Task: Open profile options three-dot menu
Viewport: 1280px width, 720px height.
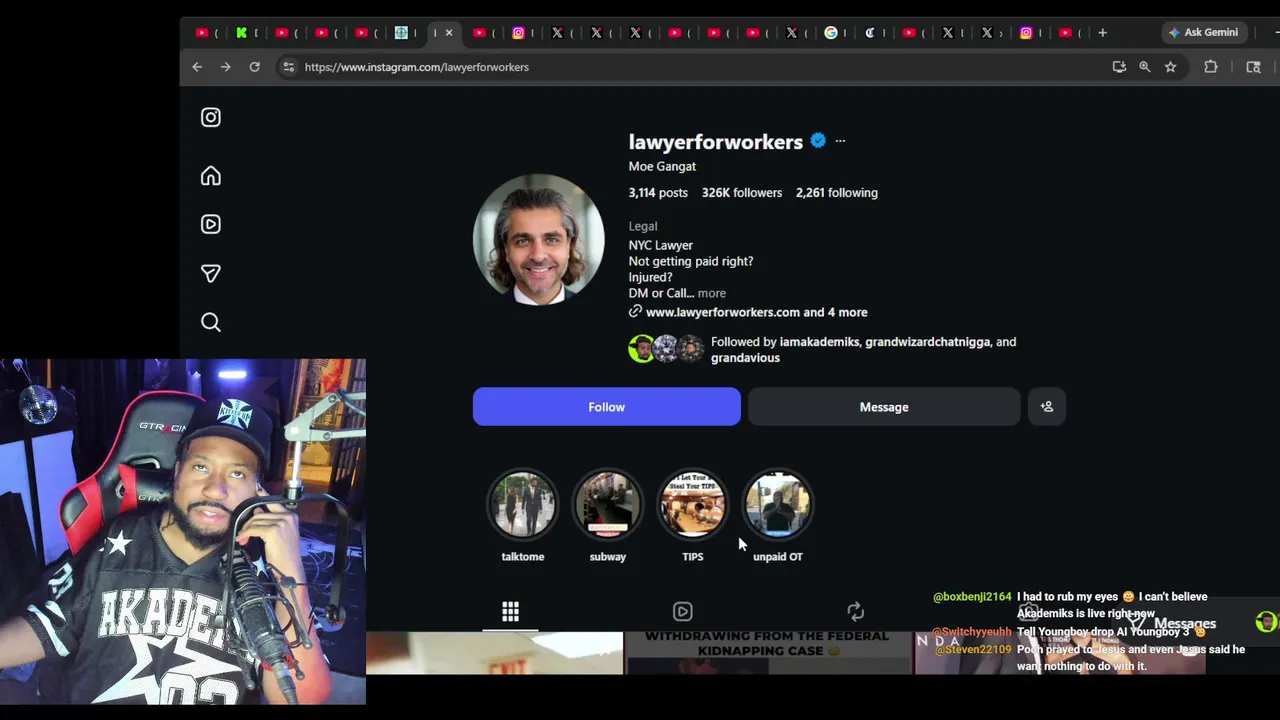Action: [x=840, y=141]
